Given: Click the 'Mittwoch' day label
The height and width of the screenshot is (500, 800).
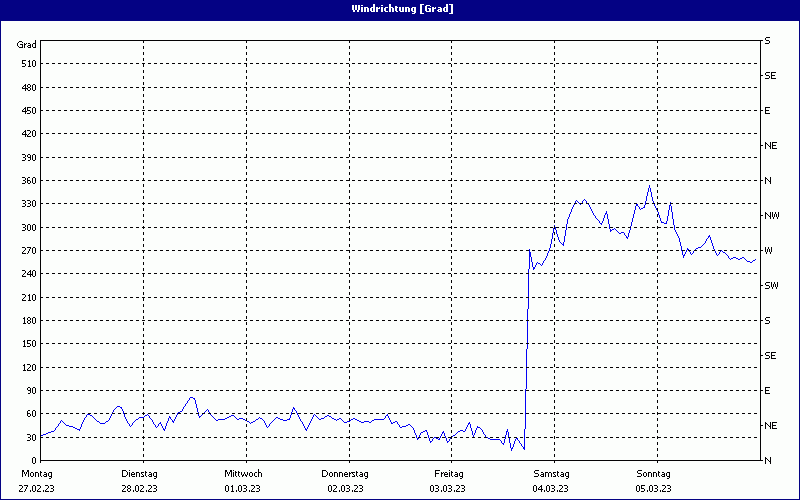Looking at the screenshot, I should (243, 474).
